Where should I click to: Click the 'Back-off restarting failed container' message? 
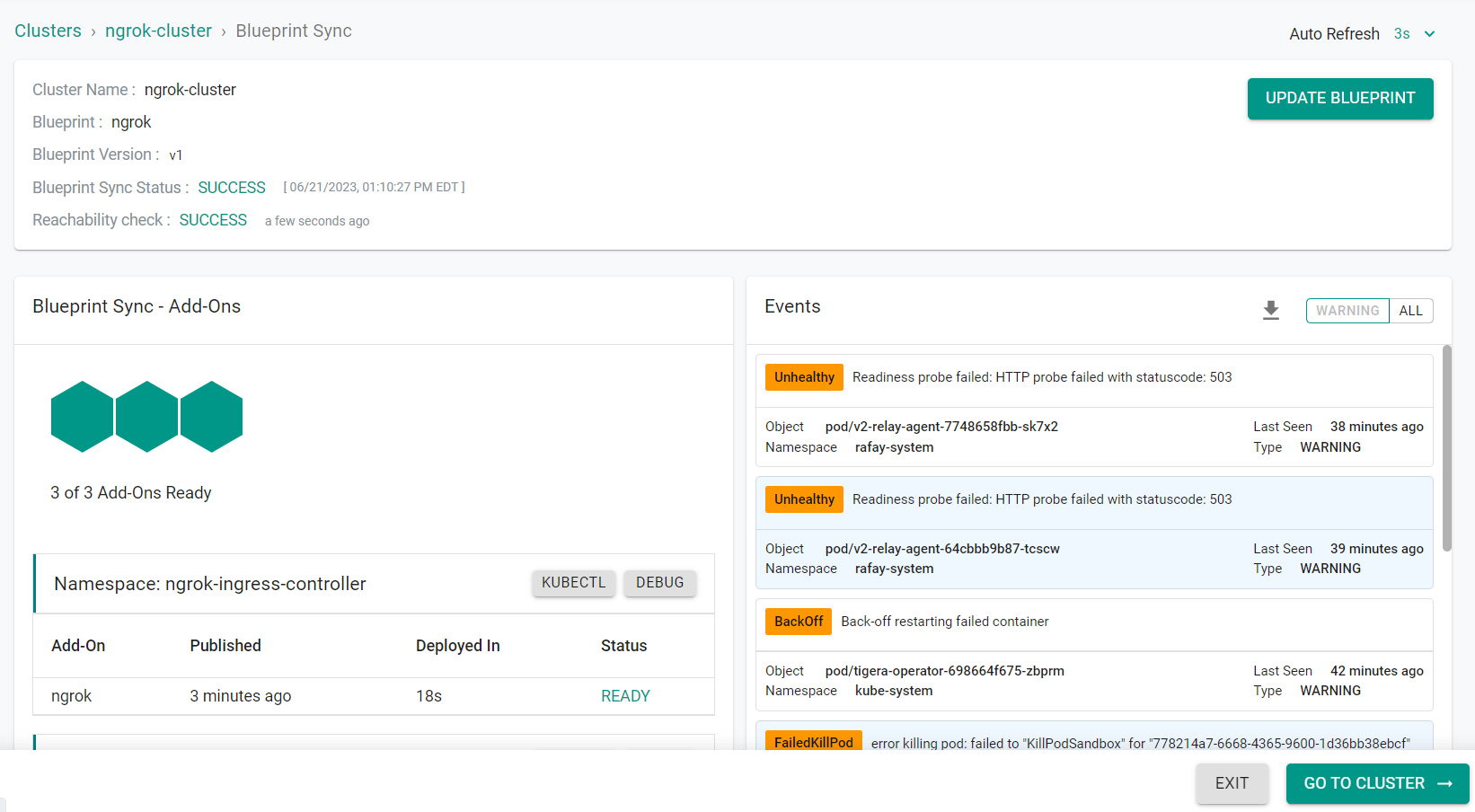pos(945,622)
